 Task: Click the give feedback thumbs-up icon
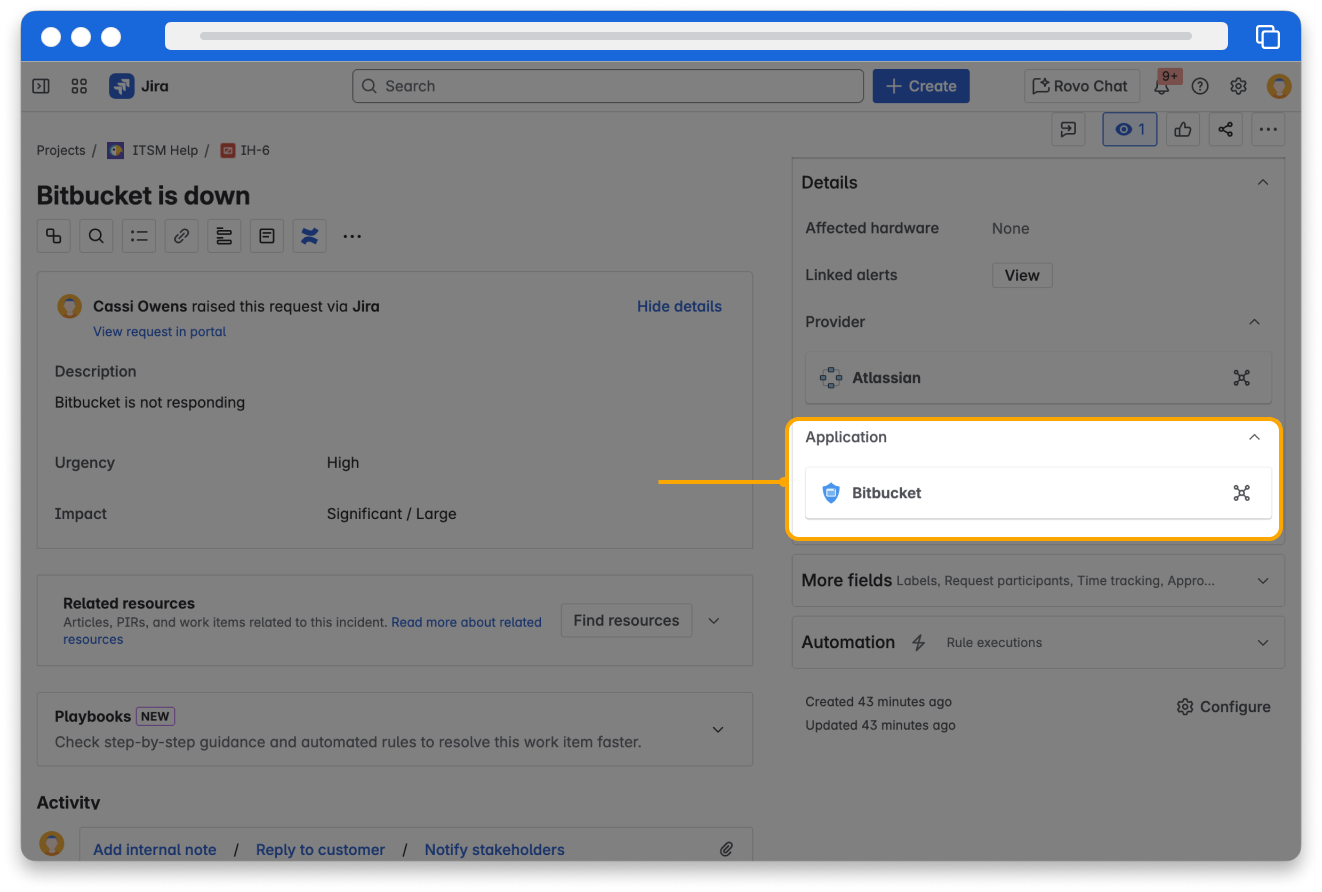tap(1183, 129)
